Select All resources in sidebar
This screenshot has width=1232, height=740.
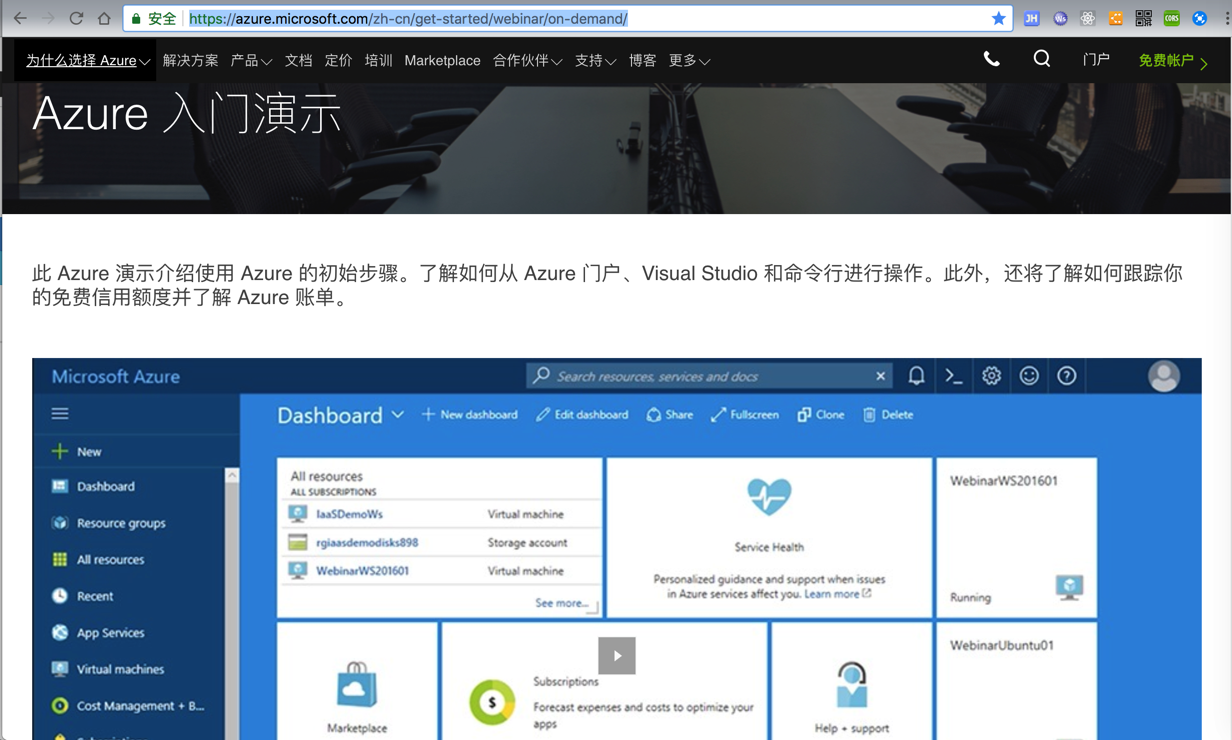point(98,560)
